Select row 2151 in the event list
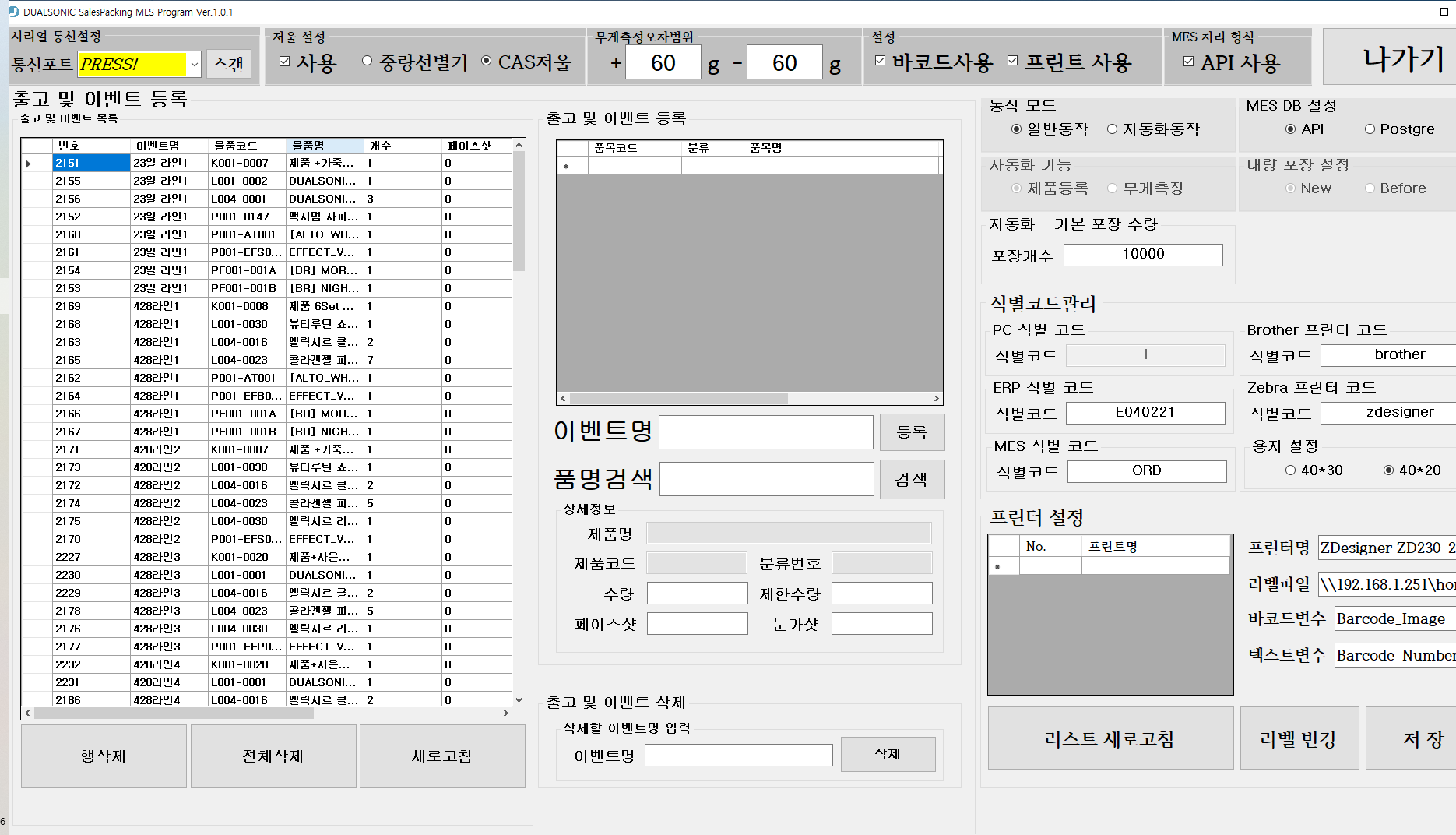Viewport: 1456px width, 835px height. tap(90, 163)
